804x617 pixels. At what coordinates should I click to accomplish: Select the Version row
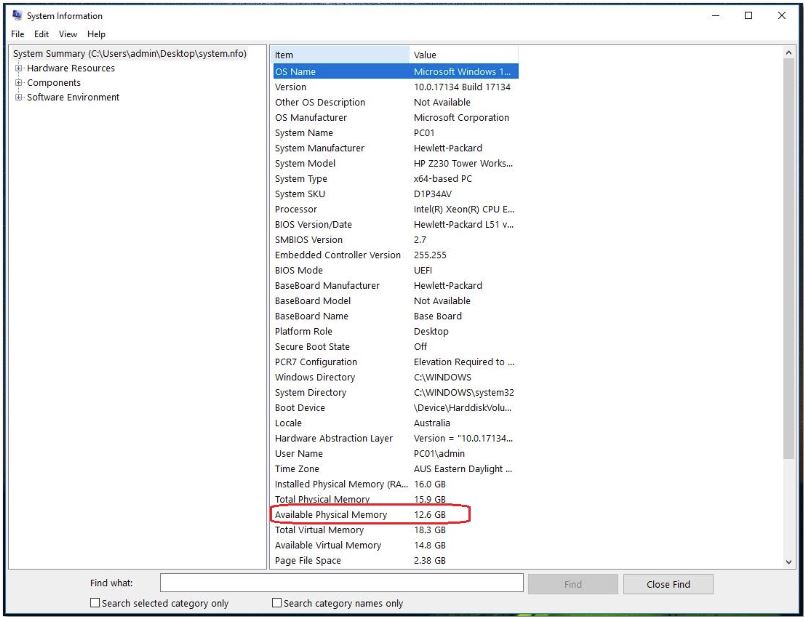[396, 87]
